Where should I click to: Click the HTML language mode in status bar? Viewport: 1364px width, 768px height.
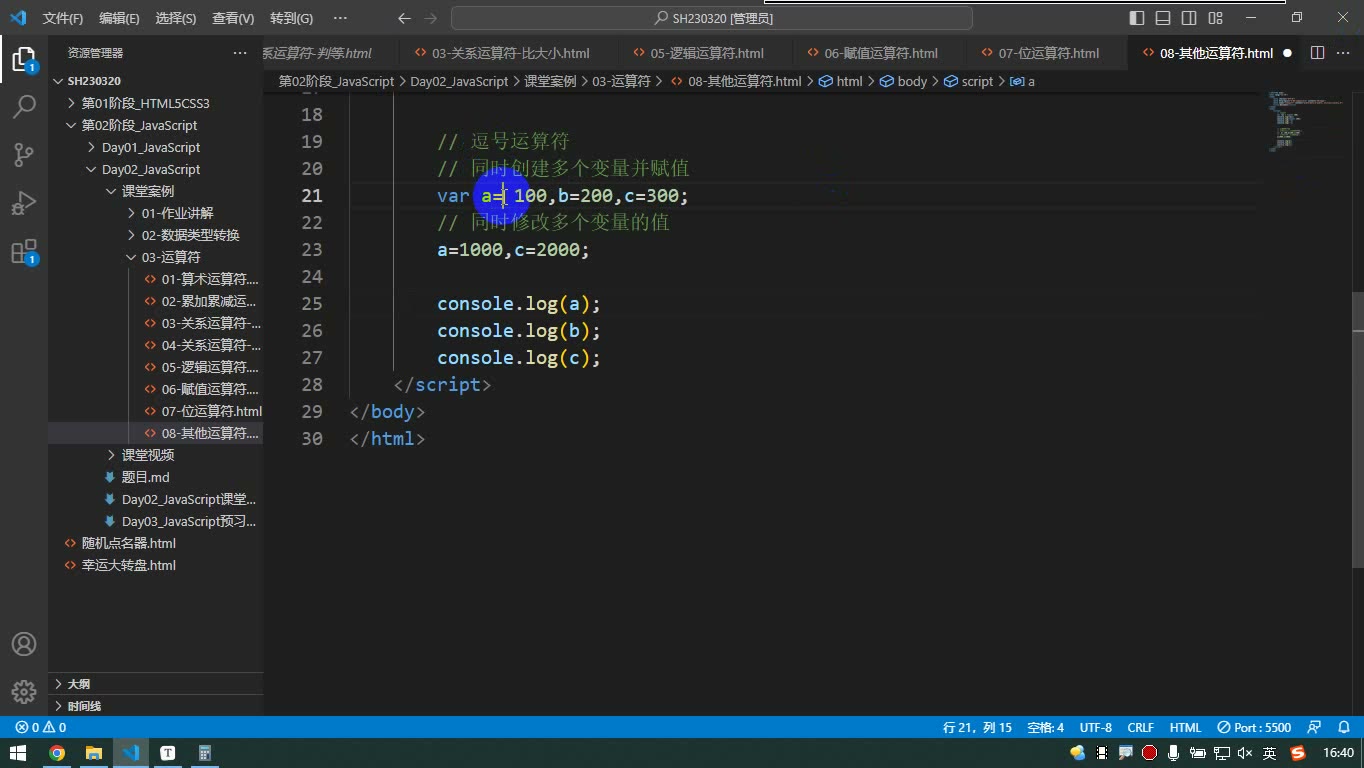click(1185, 727)
